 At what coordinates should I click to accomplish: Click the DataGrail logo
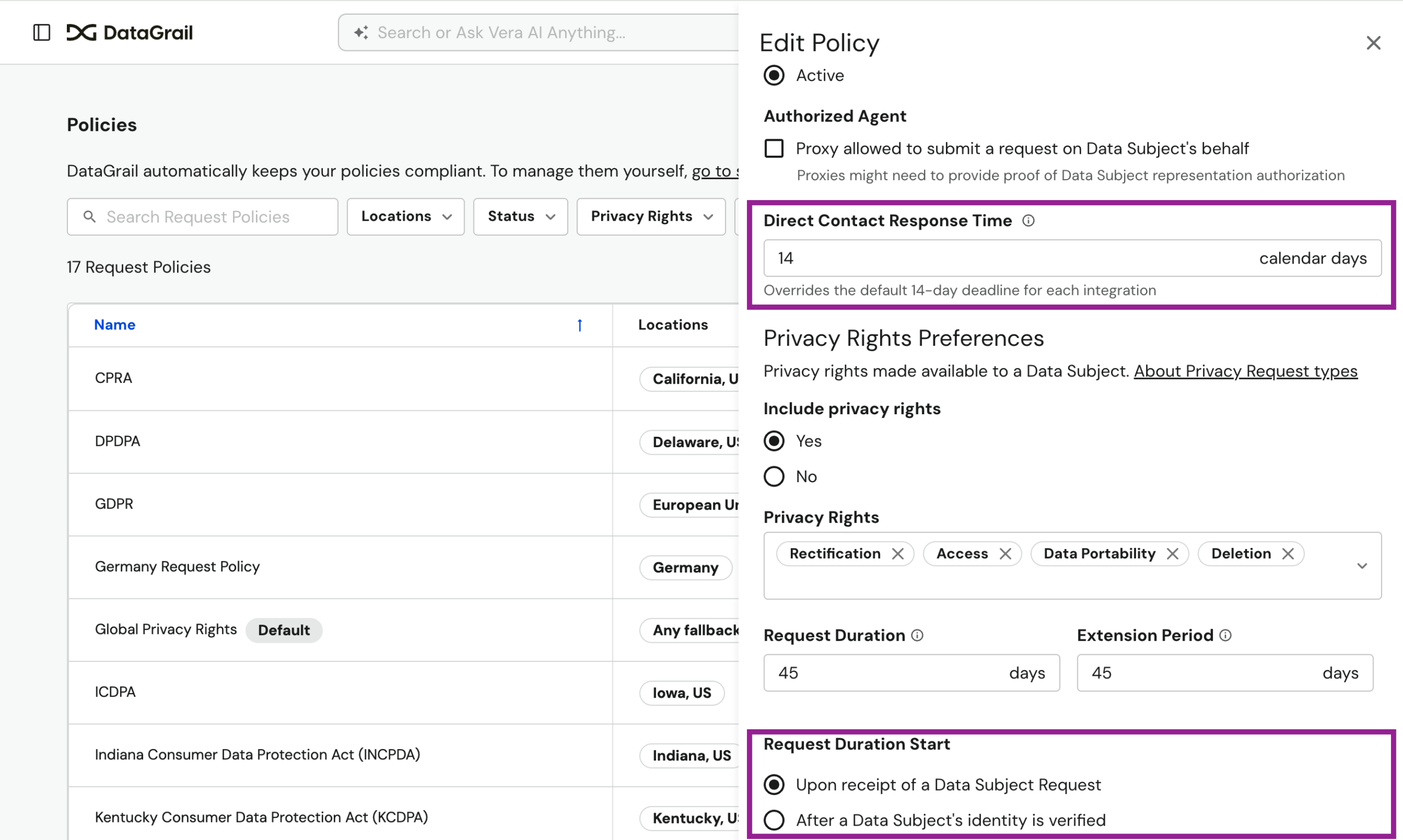pyautogui.click(x=129, y=32)
